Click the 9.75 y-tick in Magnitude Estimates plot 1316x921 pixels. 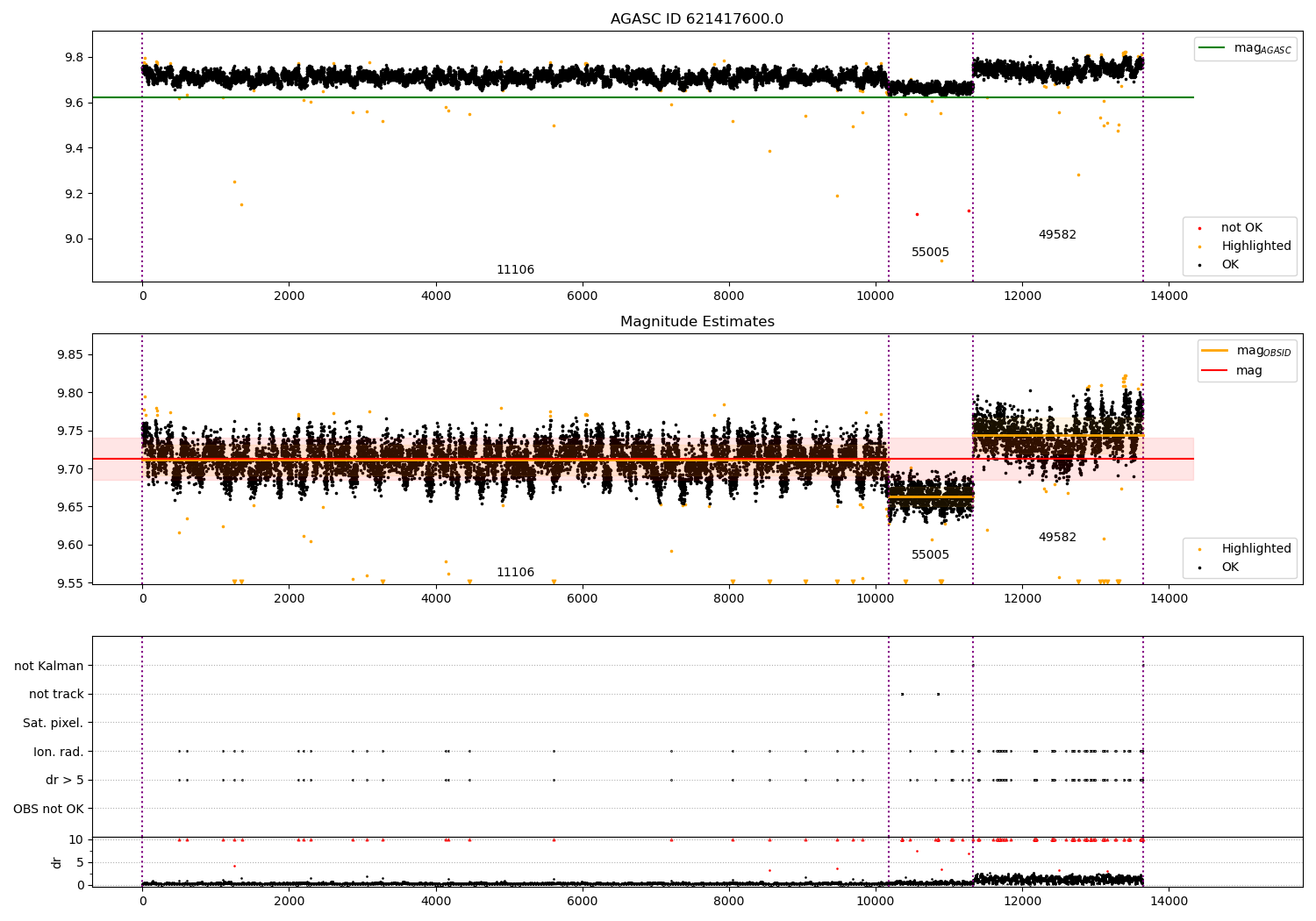[x=69, y=432]
